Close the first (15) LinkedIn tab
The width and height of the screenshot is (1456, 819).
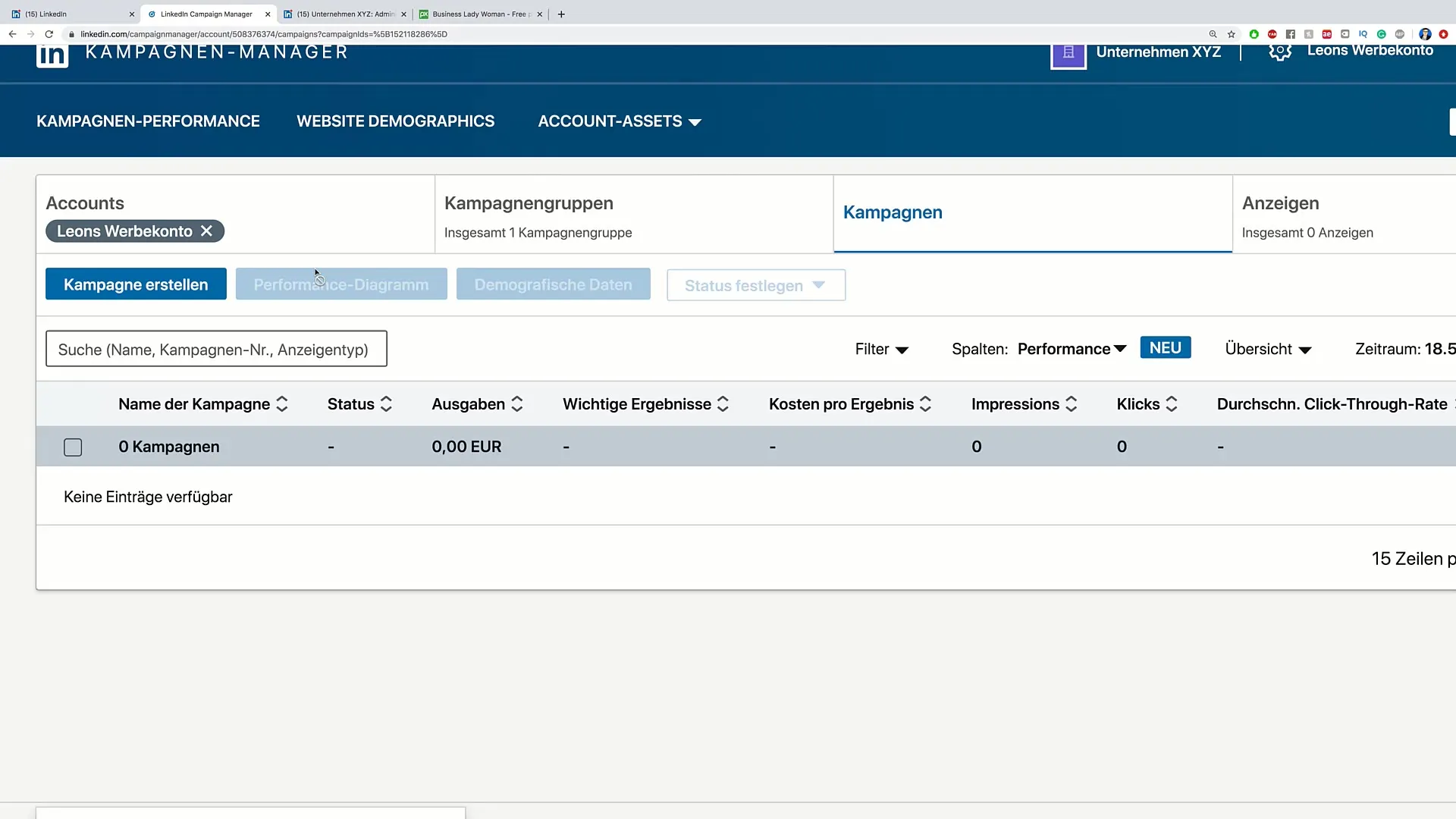coord(131,14)
